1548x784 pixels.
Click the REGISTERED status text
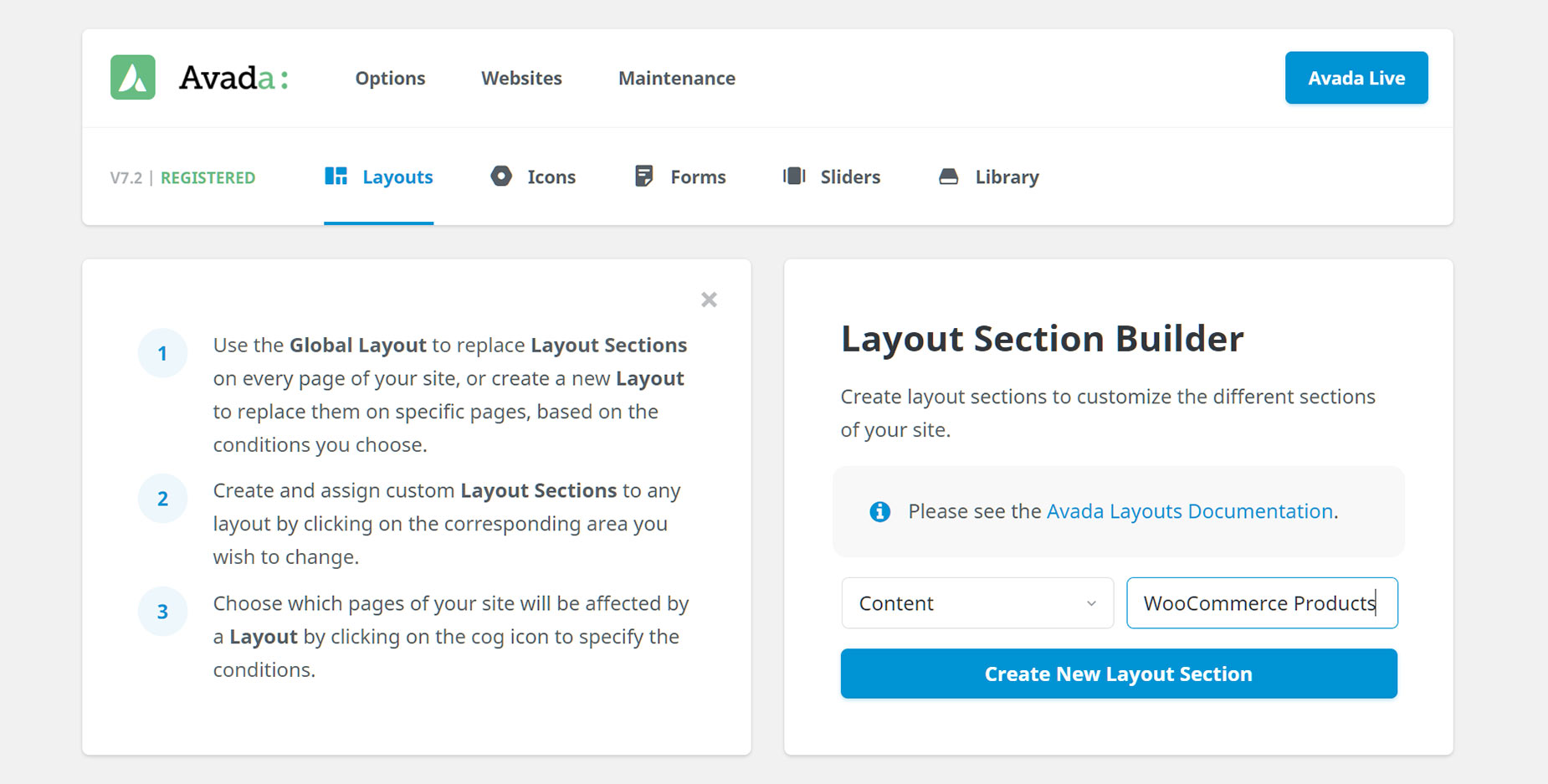(x=208, y=177)
